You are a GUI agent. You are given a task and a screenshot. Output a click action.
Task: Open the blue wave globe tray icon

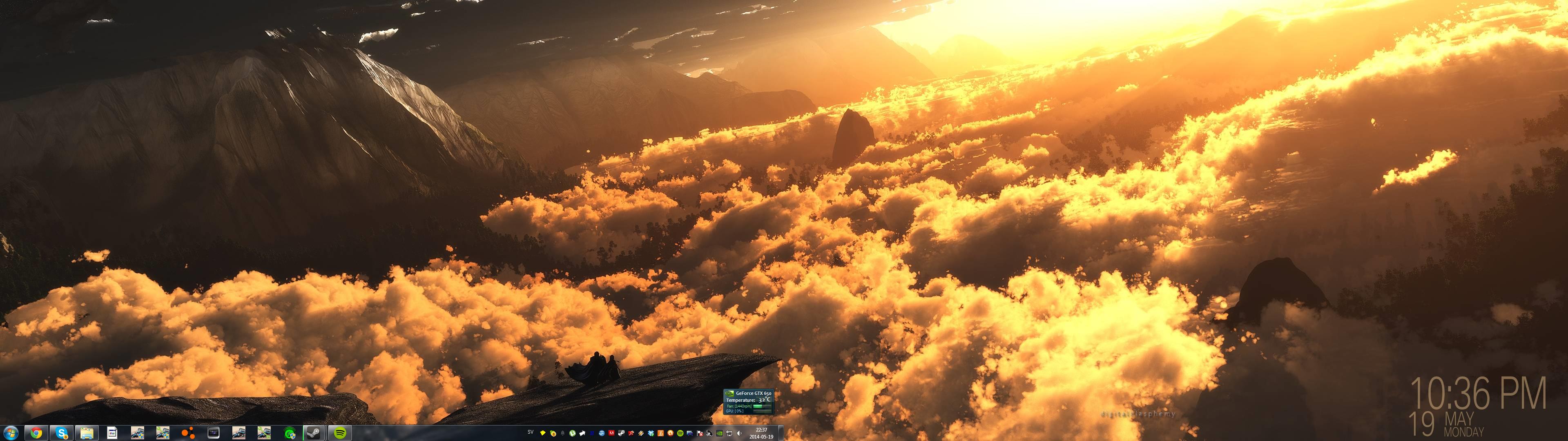coord(602,433)
